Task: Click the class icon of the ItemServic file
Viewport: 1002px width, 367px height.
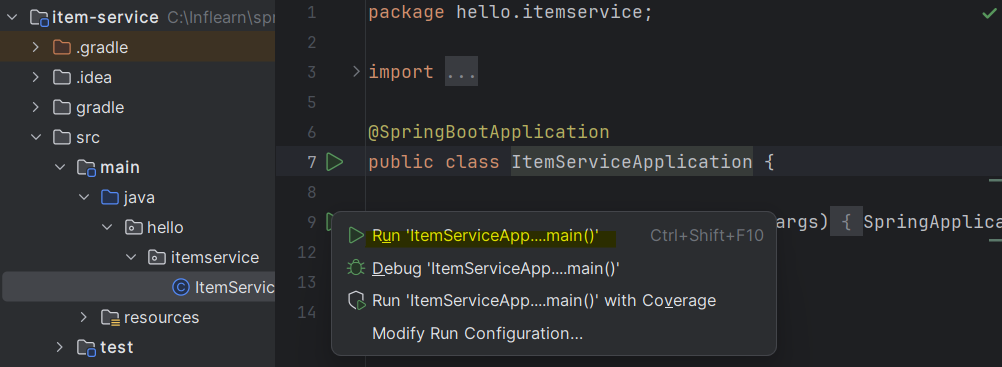Action: (x=181, y=287)
